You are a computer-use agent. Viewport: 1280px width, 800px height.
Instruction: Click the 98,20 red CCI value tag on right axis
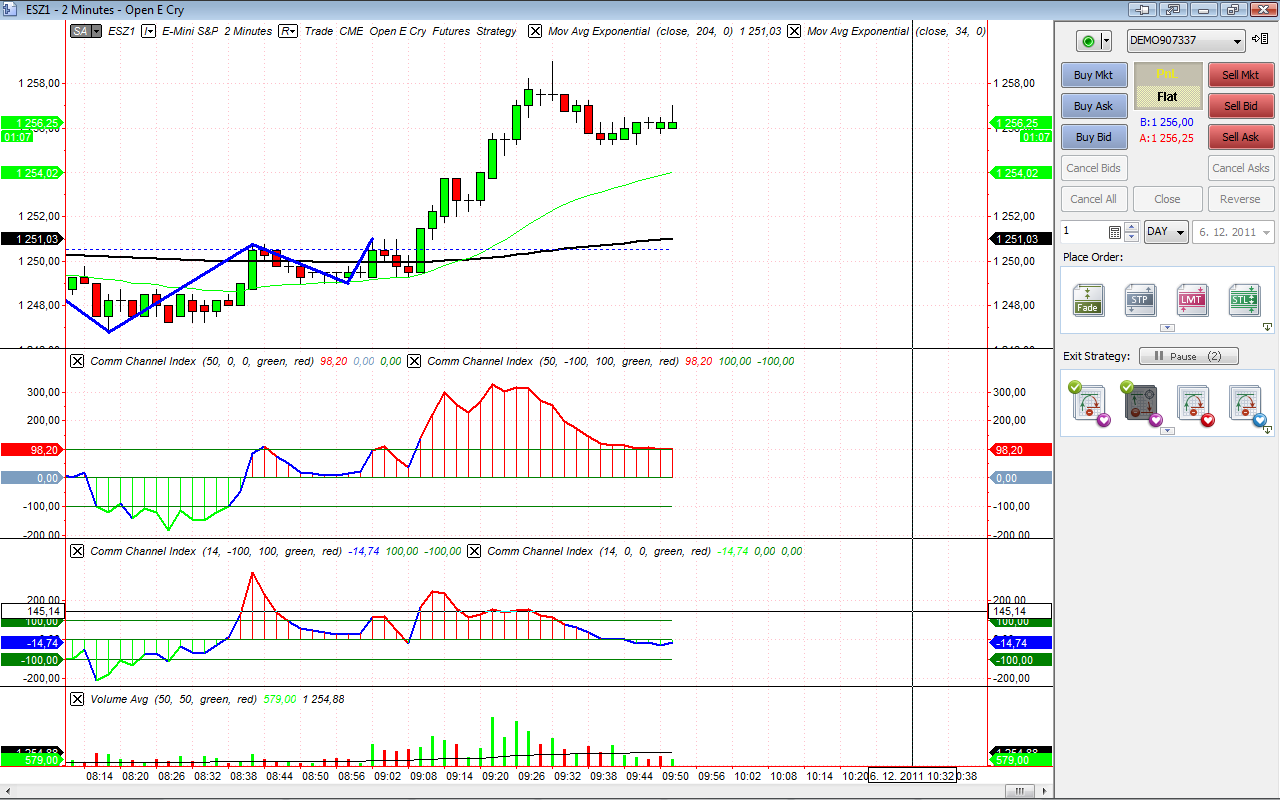coord(1020,450)
